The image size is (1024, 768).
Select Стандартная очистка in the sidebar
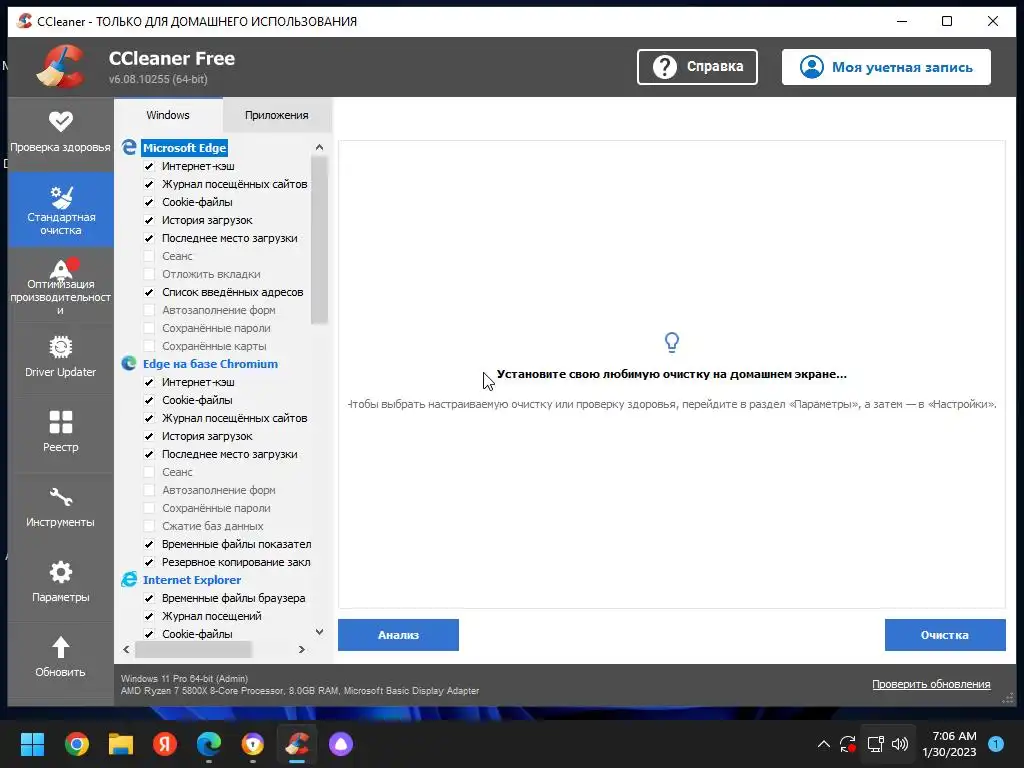(61, 210)
